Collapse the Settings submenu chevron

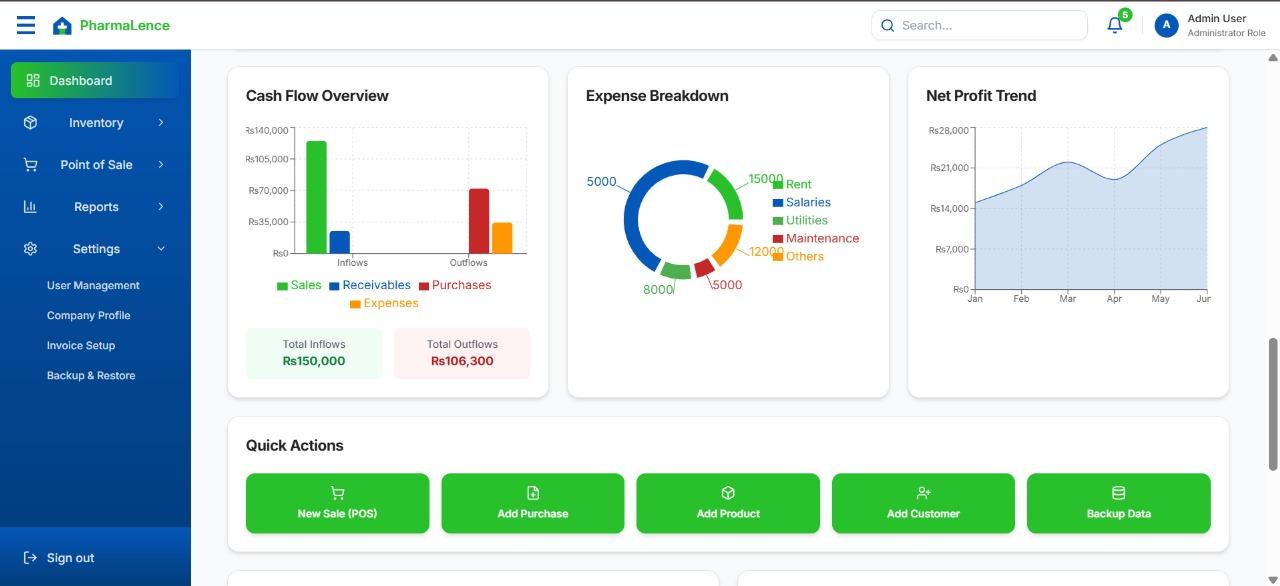161,249
